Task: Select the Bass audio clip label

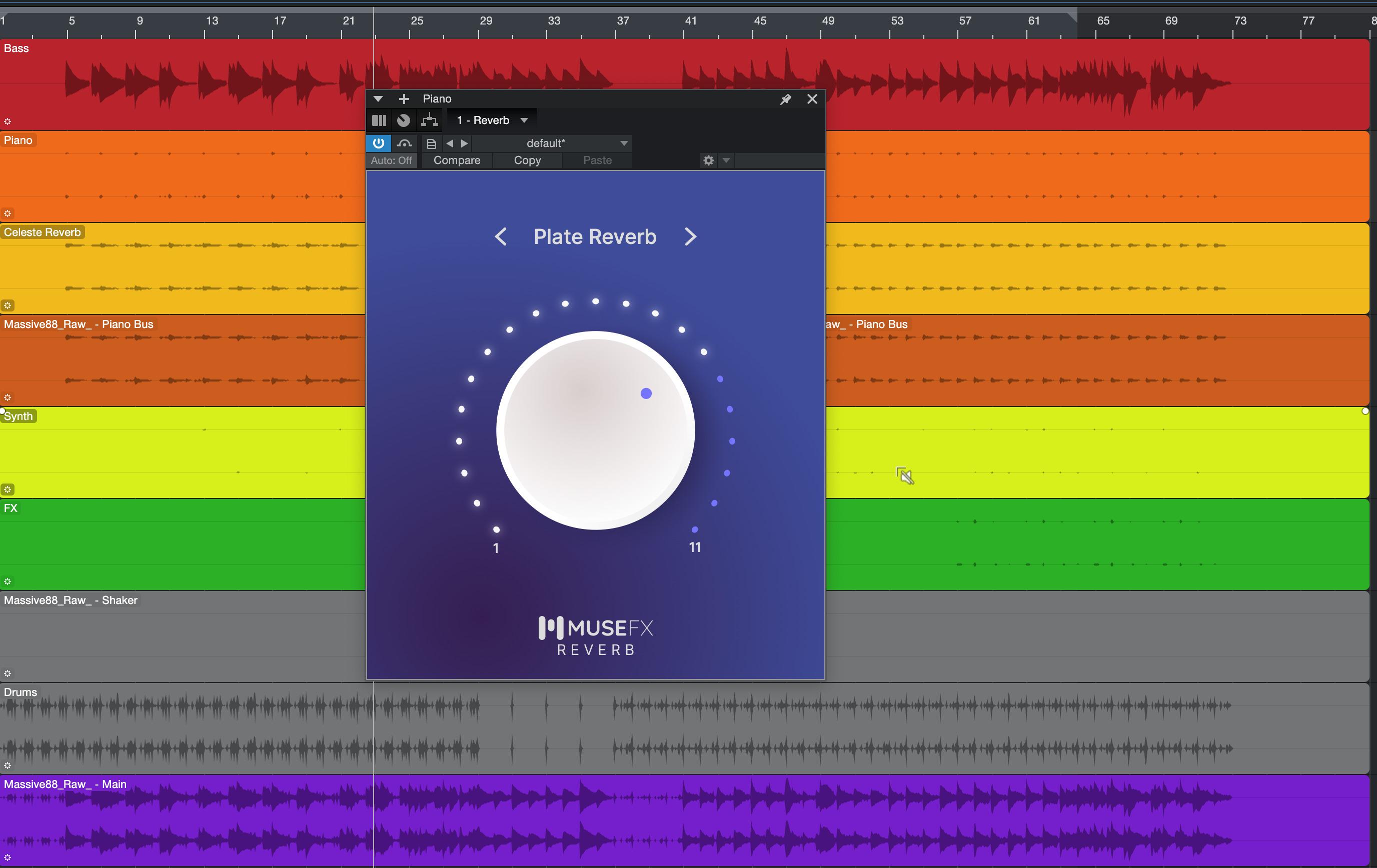Action: 16,48
